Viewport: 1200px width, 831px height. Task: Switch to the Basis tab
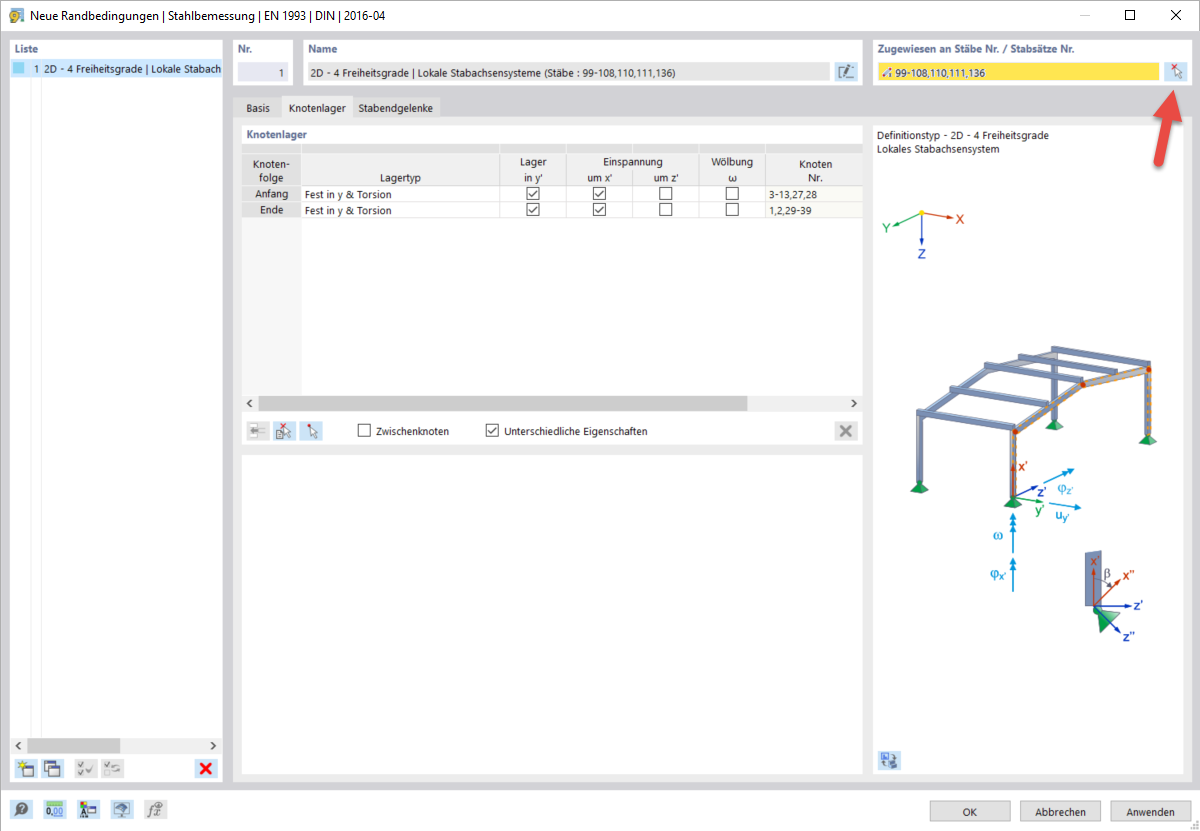[x=258, y=108]
